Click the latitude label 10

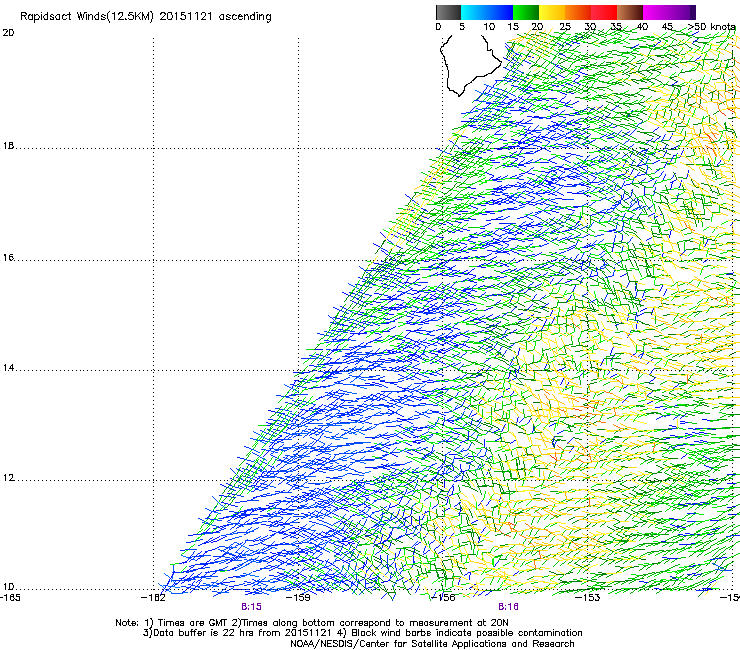click(8, 587)
